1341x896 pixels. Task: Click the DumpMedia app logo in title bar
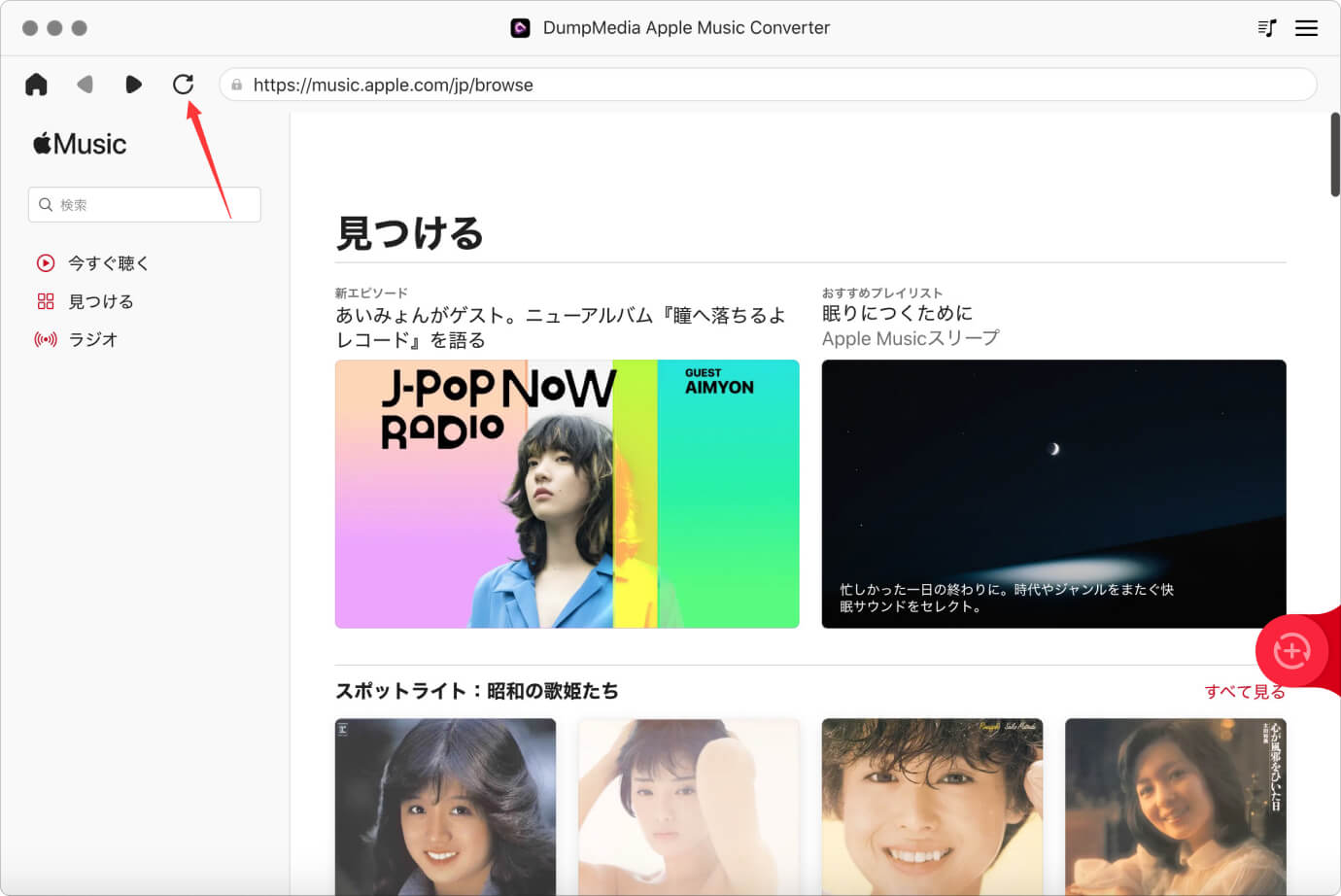520,28
